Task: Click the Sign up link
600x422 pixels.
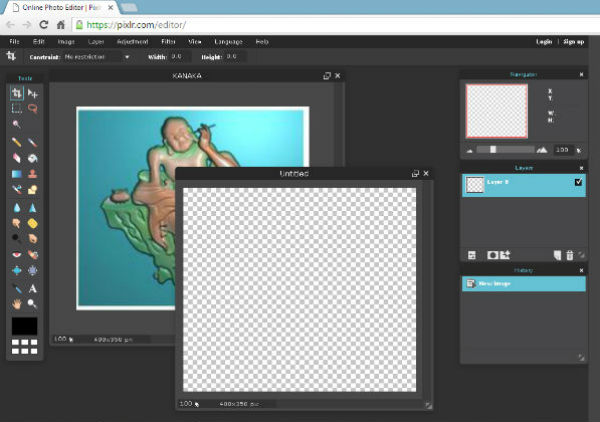Action: 574,42
